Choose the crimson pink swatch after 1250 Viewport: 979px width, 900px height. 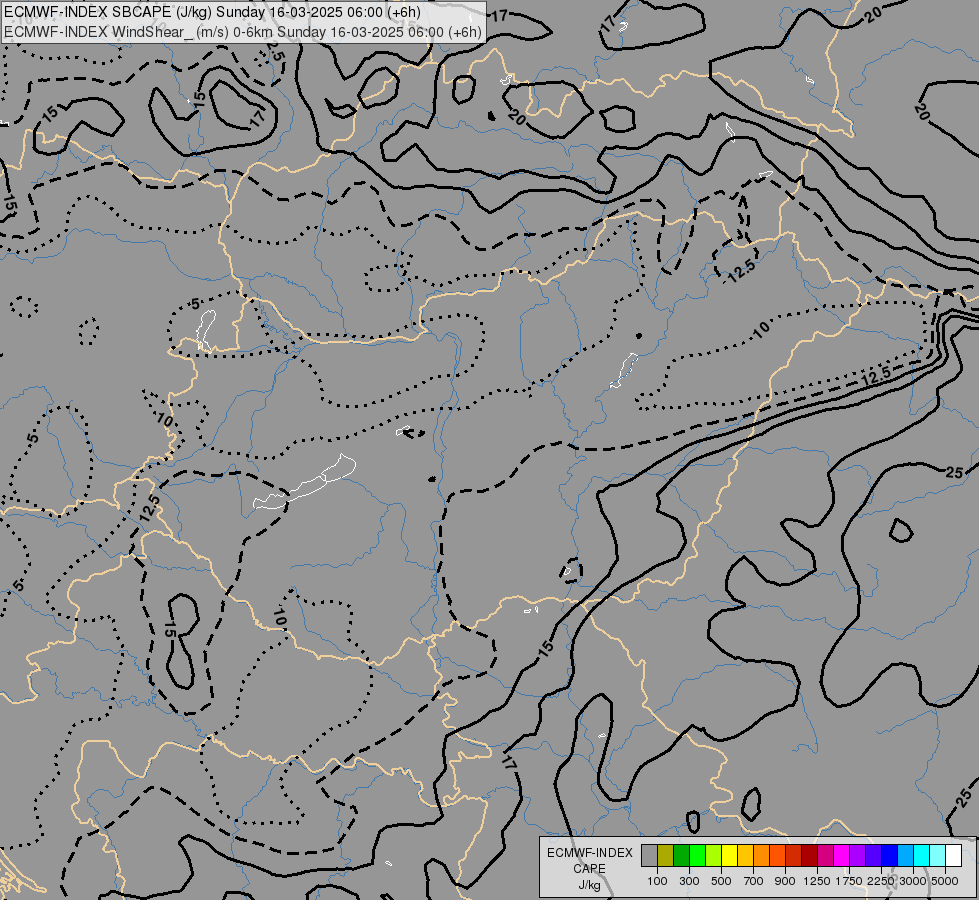tap(825, 855)
